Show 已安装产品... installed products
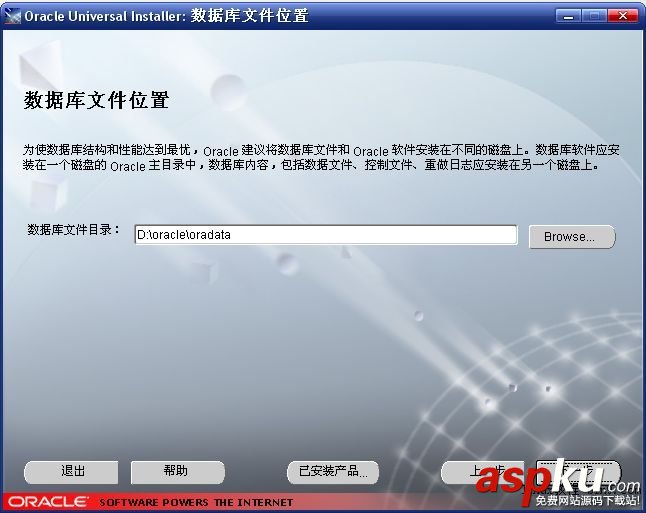Viewport: 646px width, 513px height. [333, 472]
